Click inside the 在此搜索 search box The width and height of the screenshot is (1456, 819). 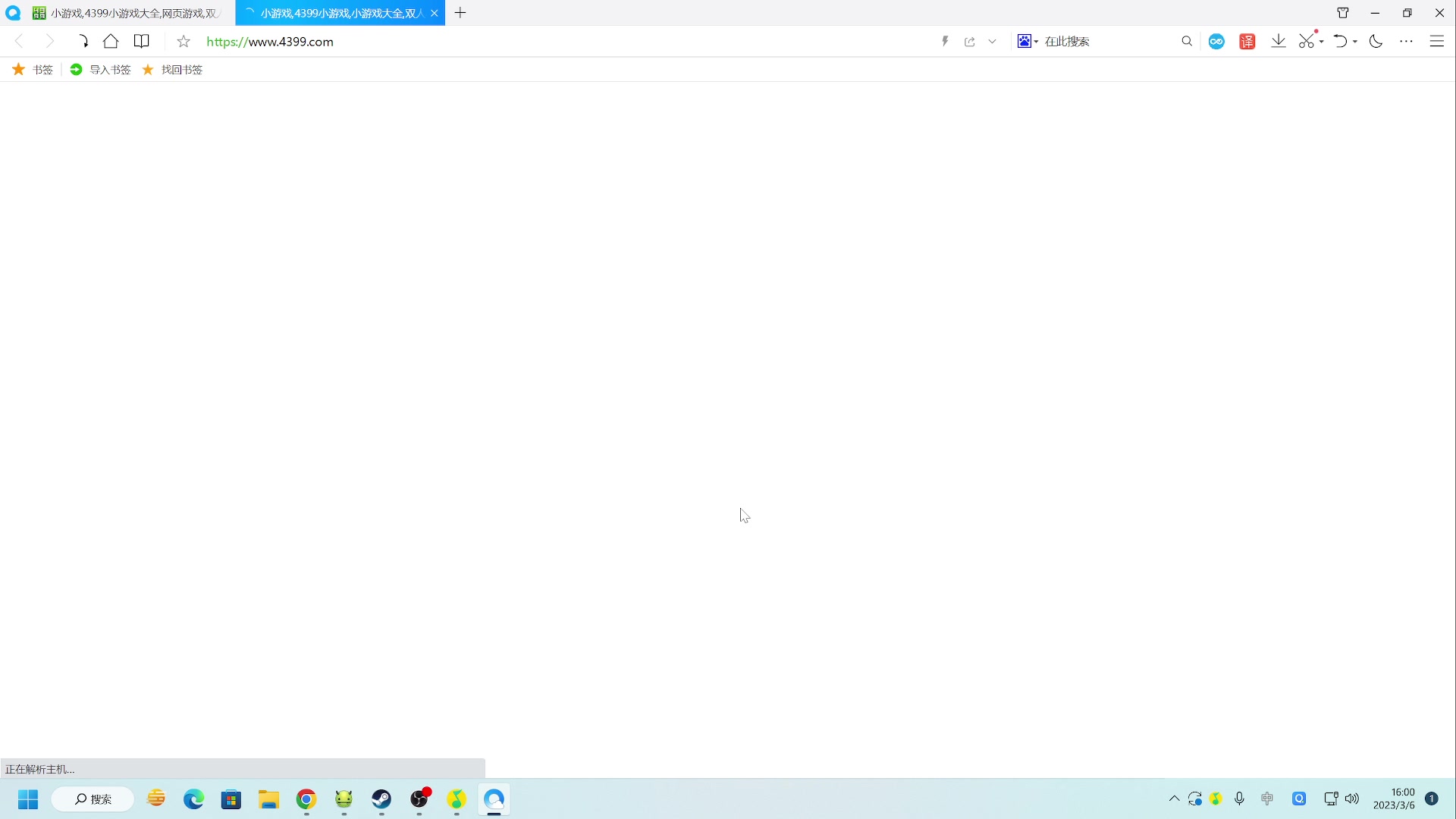point(1107,42)
